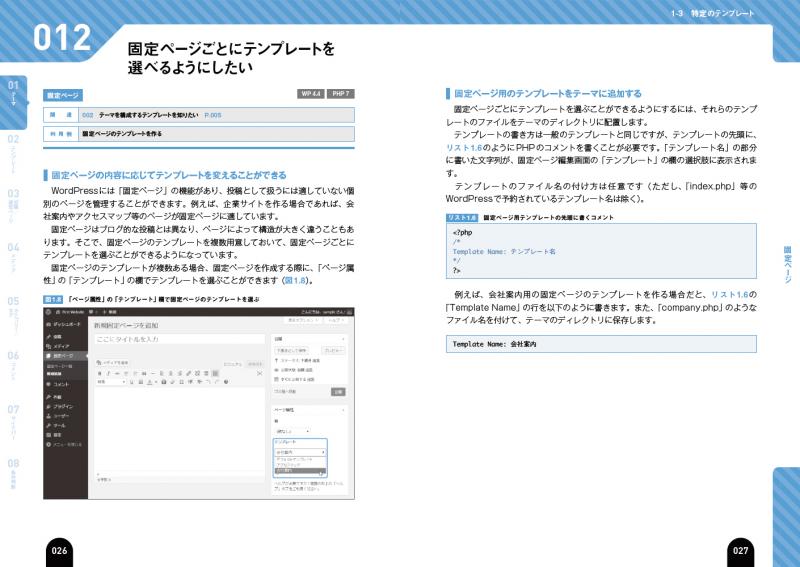
Task: Click the numbered list icon in the editor toolbar
Action: pyautogui.click(x=135, y=374)
